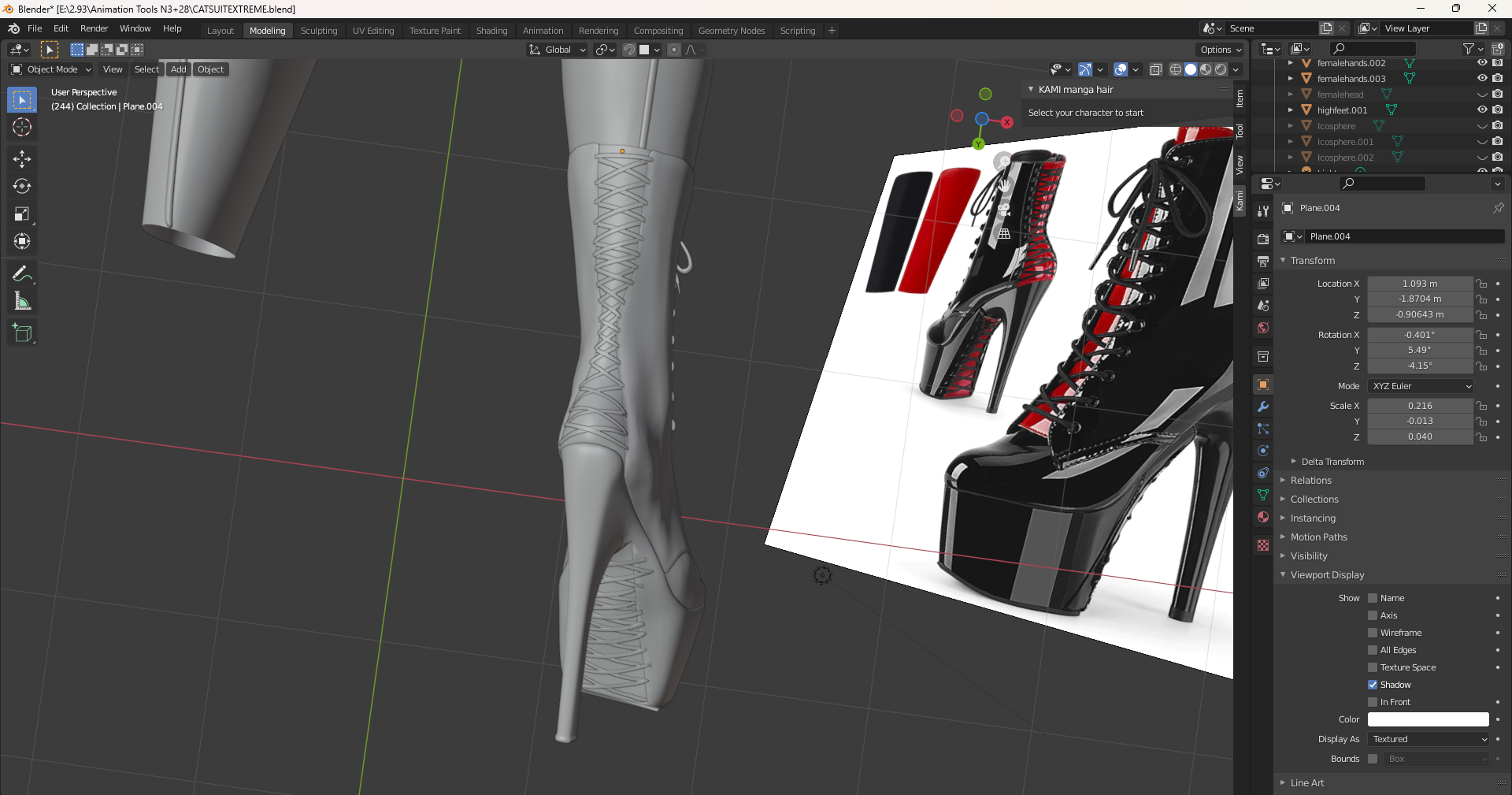Open the File menu
This screenshot has width=1512, height=795.
point(35,28)
